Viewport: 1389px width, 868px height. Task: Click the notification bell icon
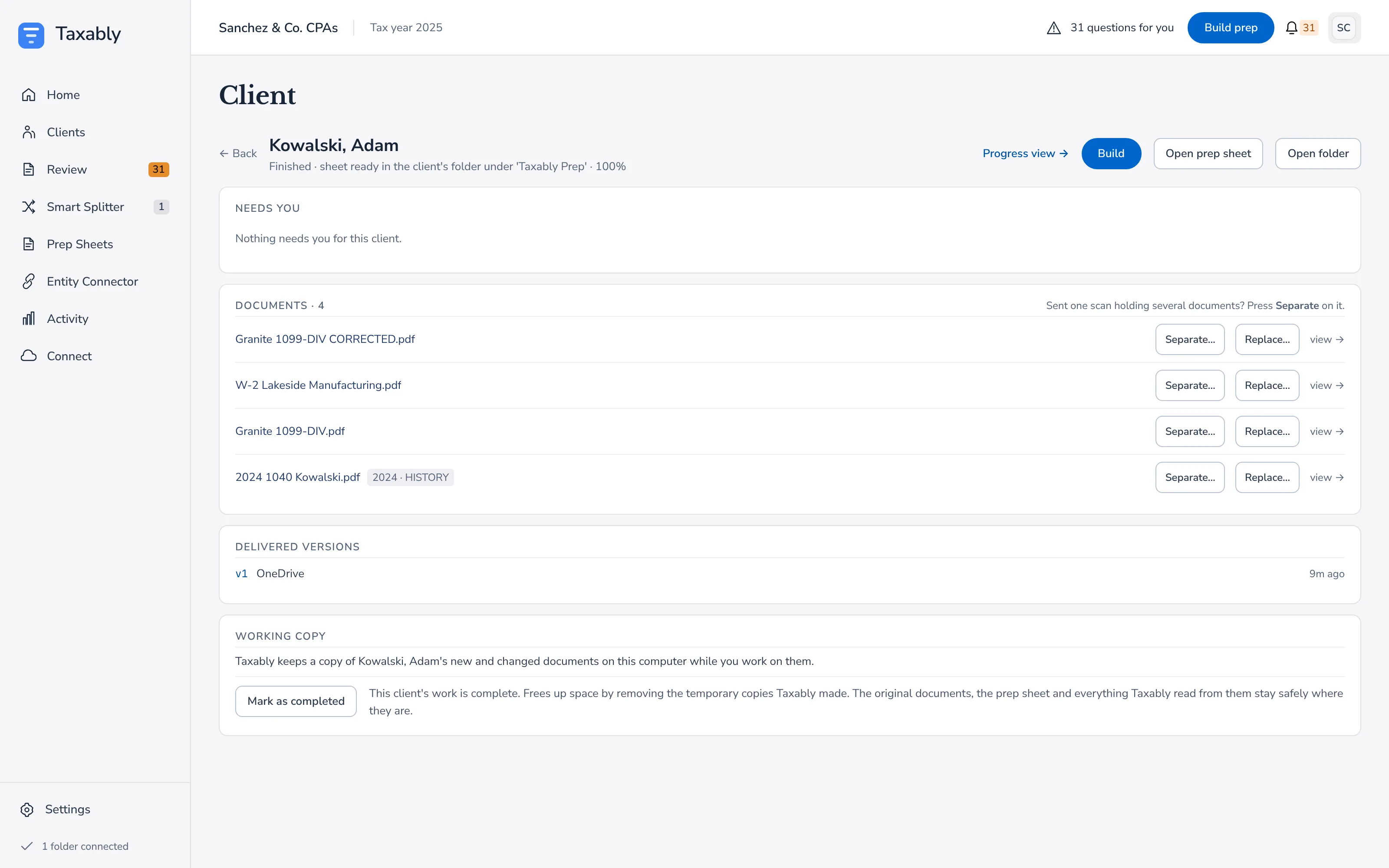tap(1291, 27)
